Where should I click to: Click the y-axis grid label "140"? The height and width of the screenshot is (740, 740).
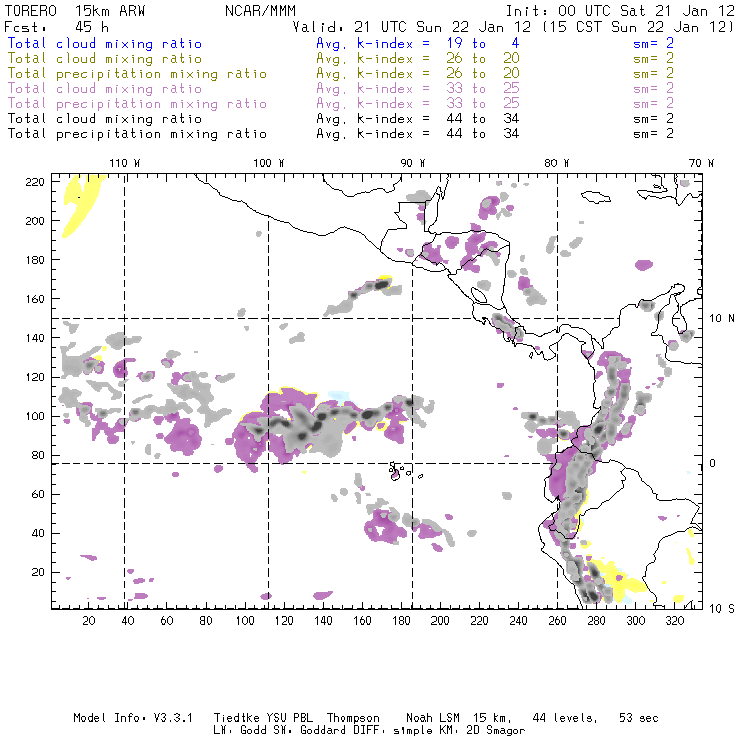click(35, 338)
